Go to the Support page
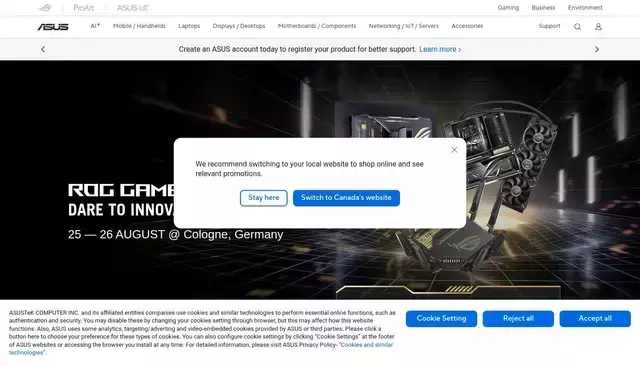The height and width of the screenshot is (366, 640). point(549,26)
